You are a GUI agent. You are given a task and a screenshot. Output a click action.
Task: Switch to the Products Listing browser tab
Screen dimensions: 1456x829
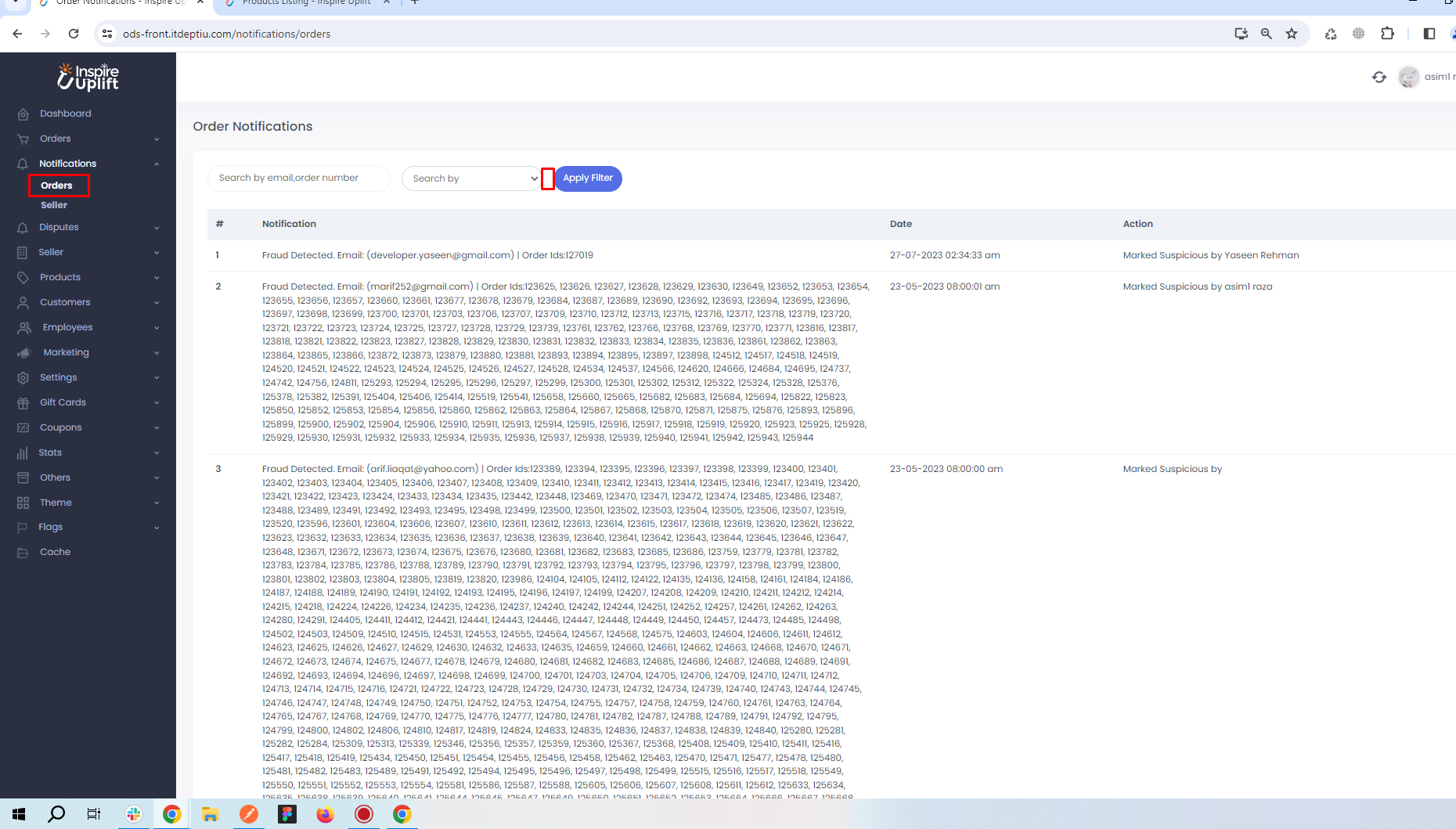pyautogui.click(x=305, y=3)
